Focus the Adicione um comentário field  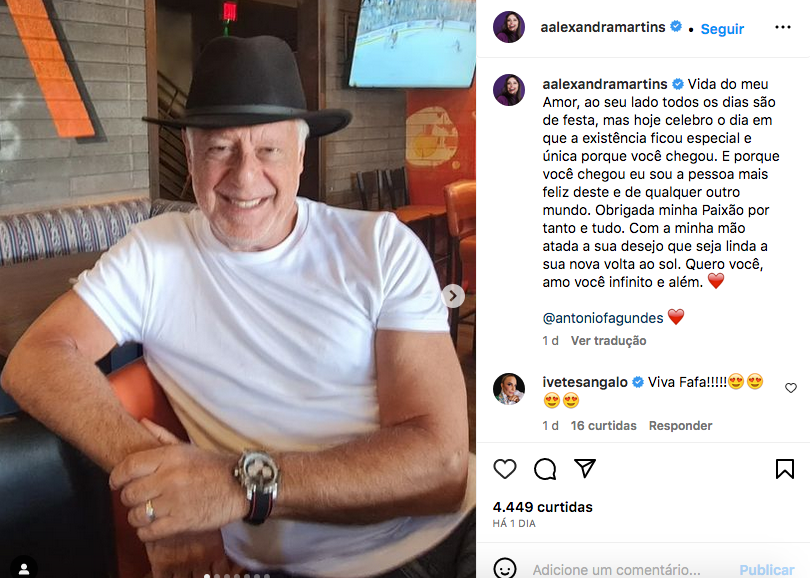pyautogui.click(x=616, y=570)
